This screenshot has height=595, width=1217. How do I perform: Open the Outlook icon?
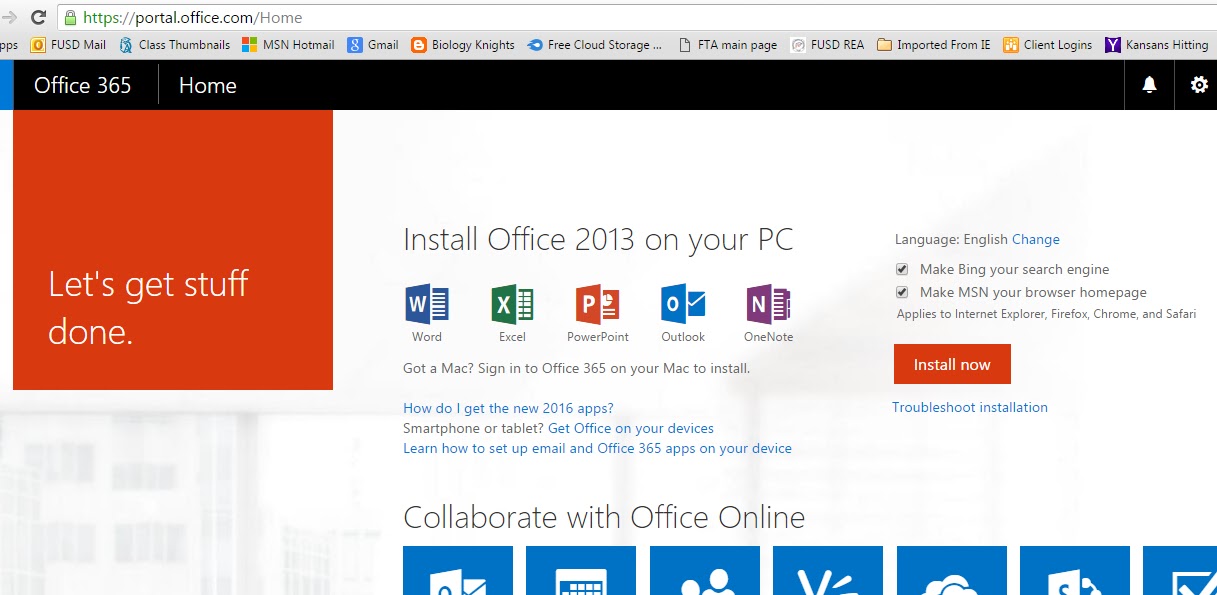coord(682,305)
